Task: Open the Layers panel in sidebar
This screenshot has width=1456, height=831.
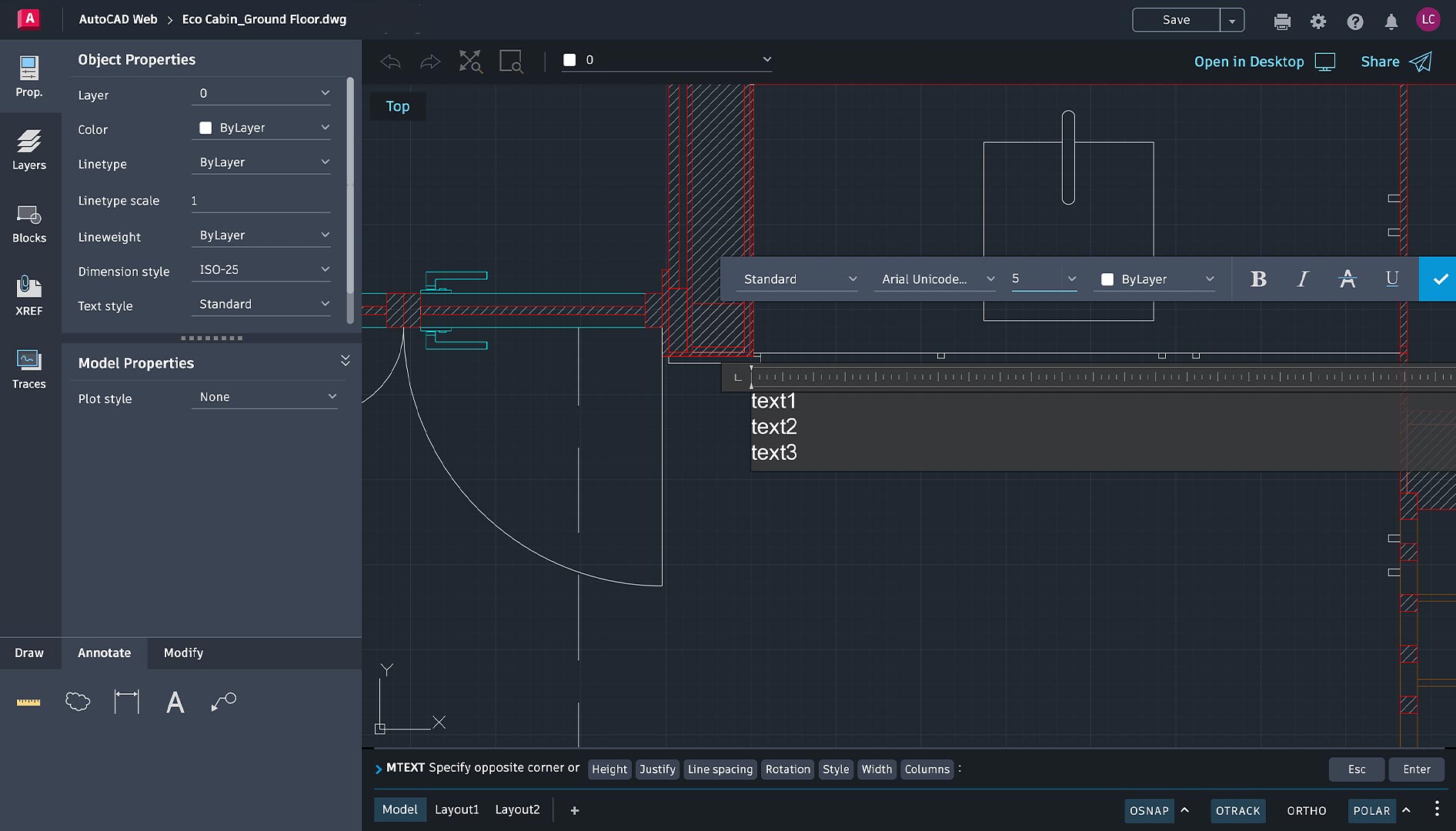Action: tap(29, 149)
